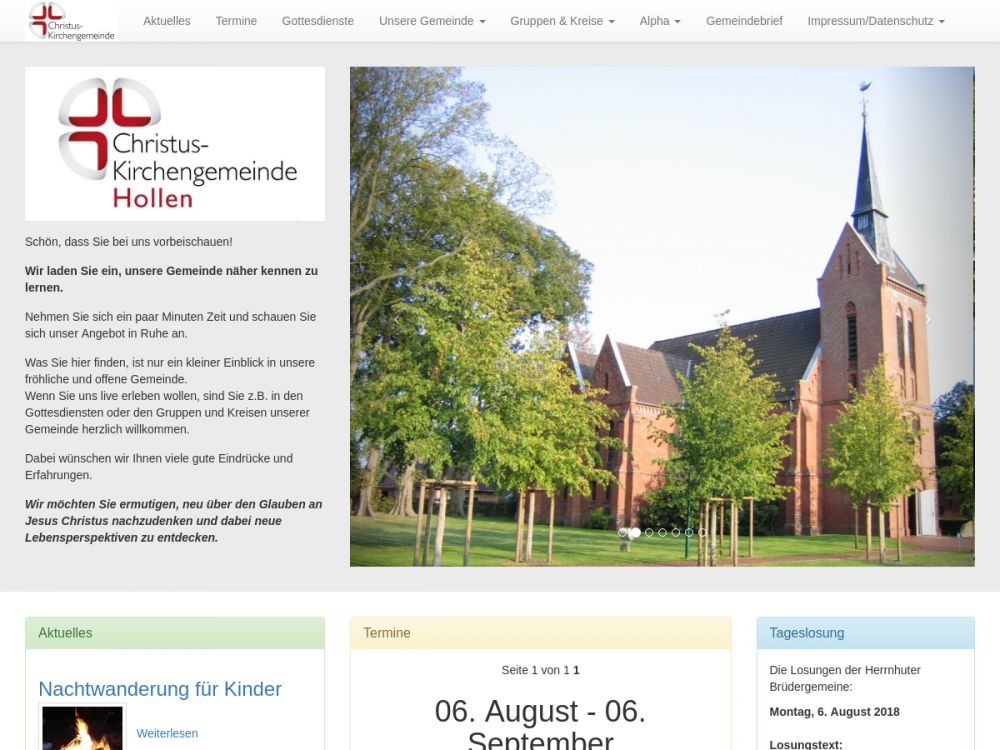
Task: Open the Nachtwanderung für Kinder article link
Action: pyautogui.click(x=160, y=689)
